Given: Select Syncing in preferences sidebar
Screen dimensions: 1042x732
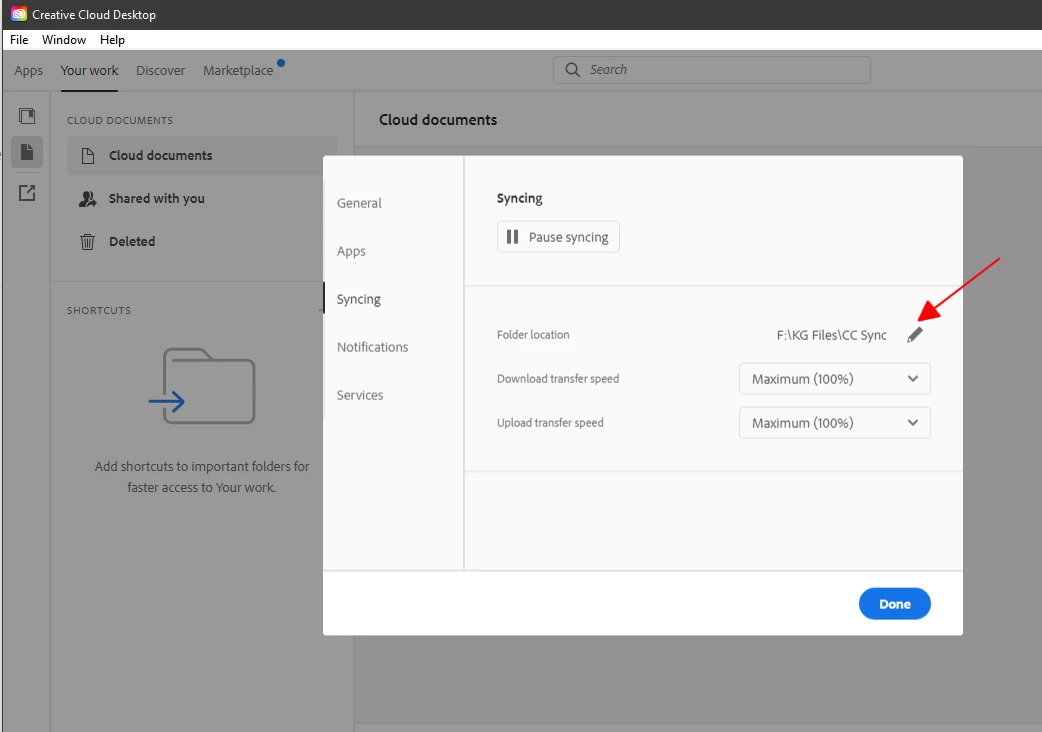Looking at the screenshot, I should pyautogui.click(x=359, y=299).
